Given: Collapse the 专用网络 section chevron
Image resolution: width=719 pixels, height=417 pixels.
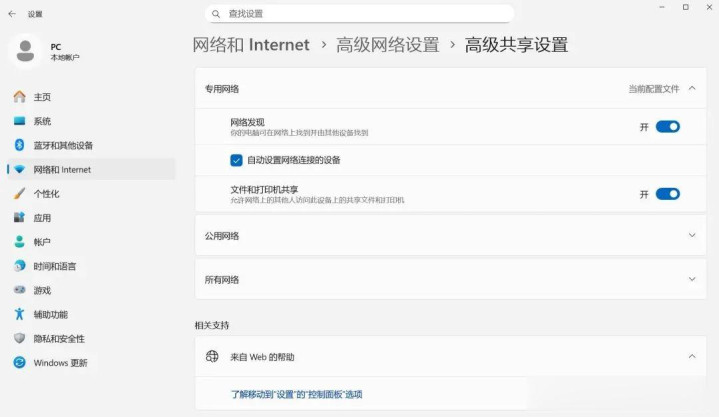Looking at the screenshot, I should [692, 89].
